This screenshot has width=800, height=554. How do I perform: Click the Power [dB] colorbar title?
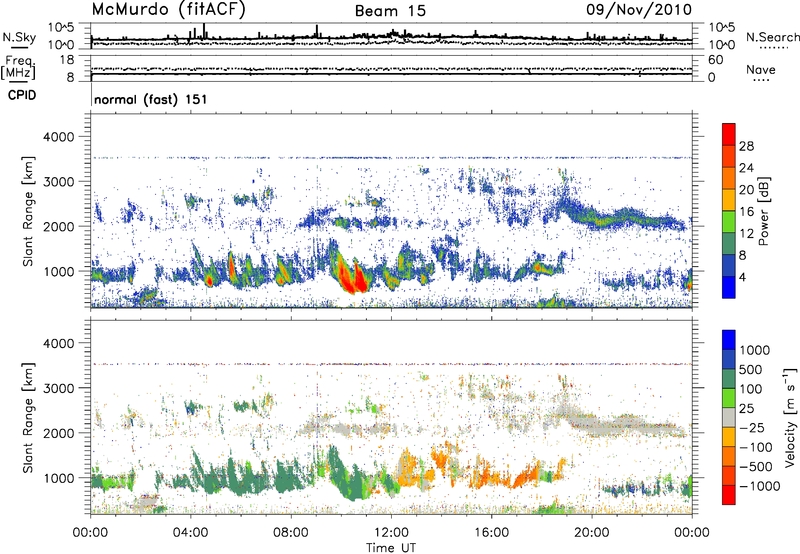[763, 211]
